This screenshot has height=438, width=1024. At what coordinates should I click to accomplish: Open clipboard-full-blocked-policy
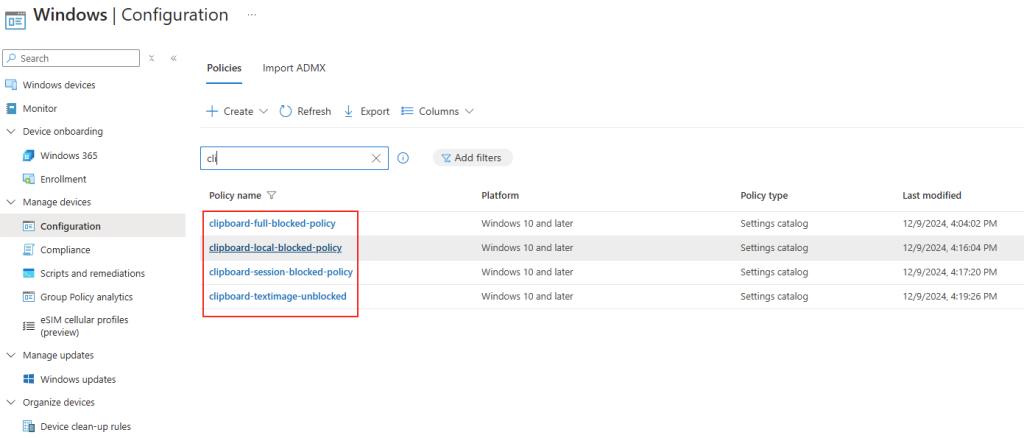pyautogui.click(x=272, y=223)
